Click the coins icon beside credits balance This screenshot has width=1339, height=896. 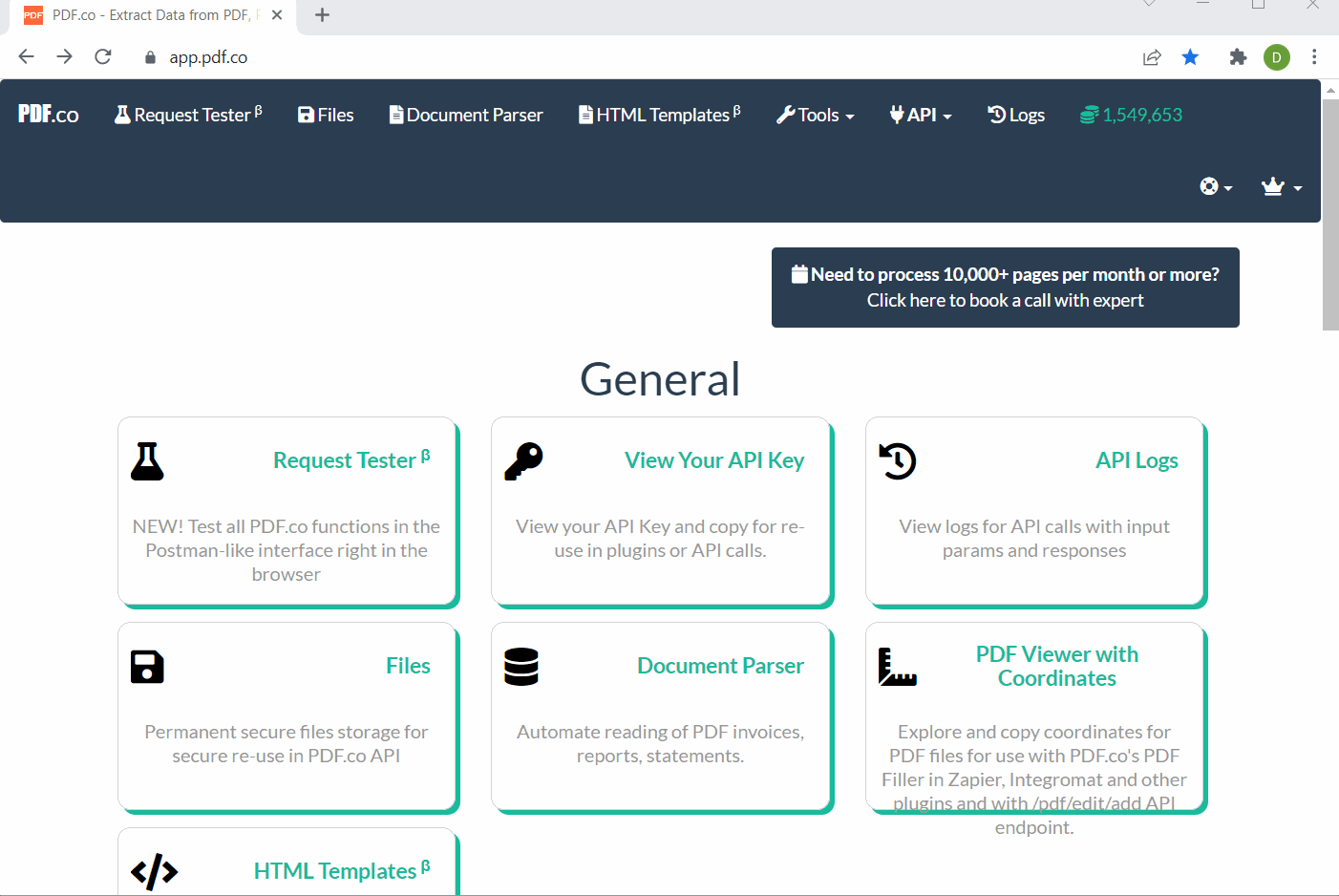[1089, 115]
